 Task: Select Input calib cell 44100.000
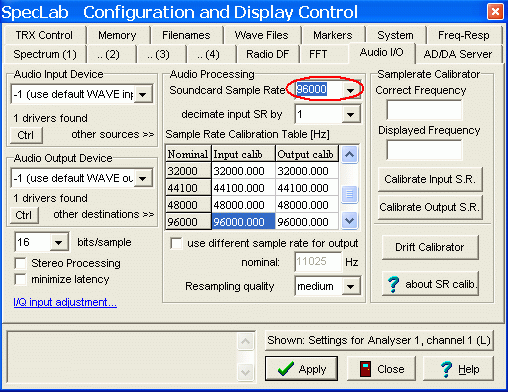(x=243, y=188)
